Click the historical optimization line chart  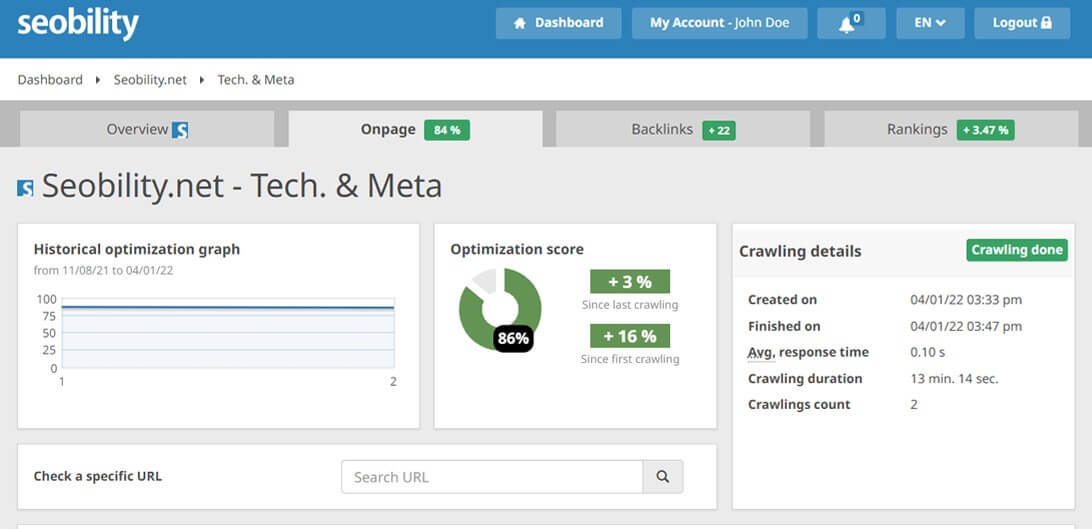click(228, 334)
